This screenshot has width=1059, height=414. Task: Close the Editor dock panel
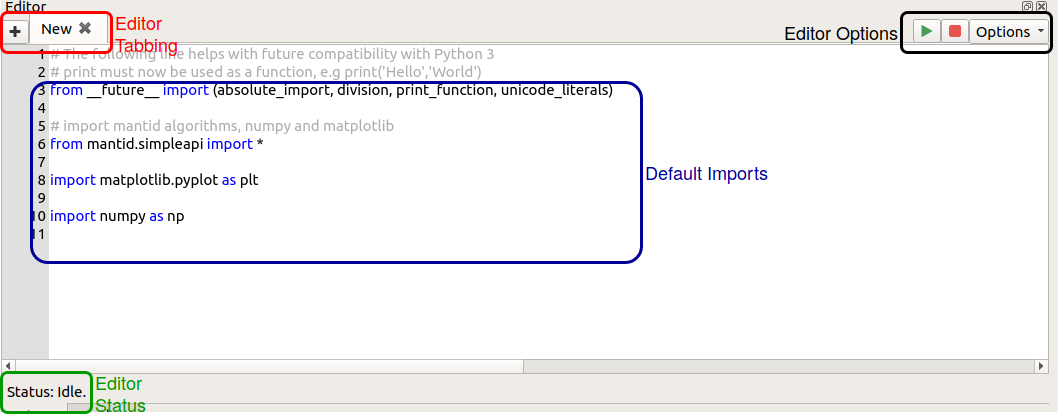coord(1041,6)
